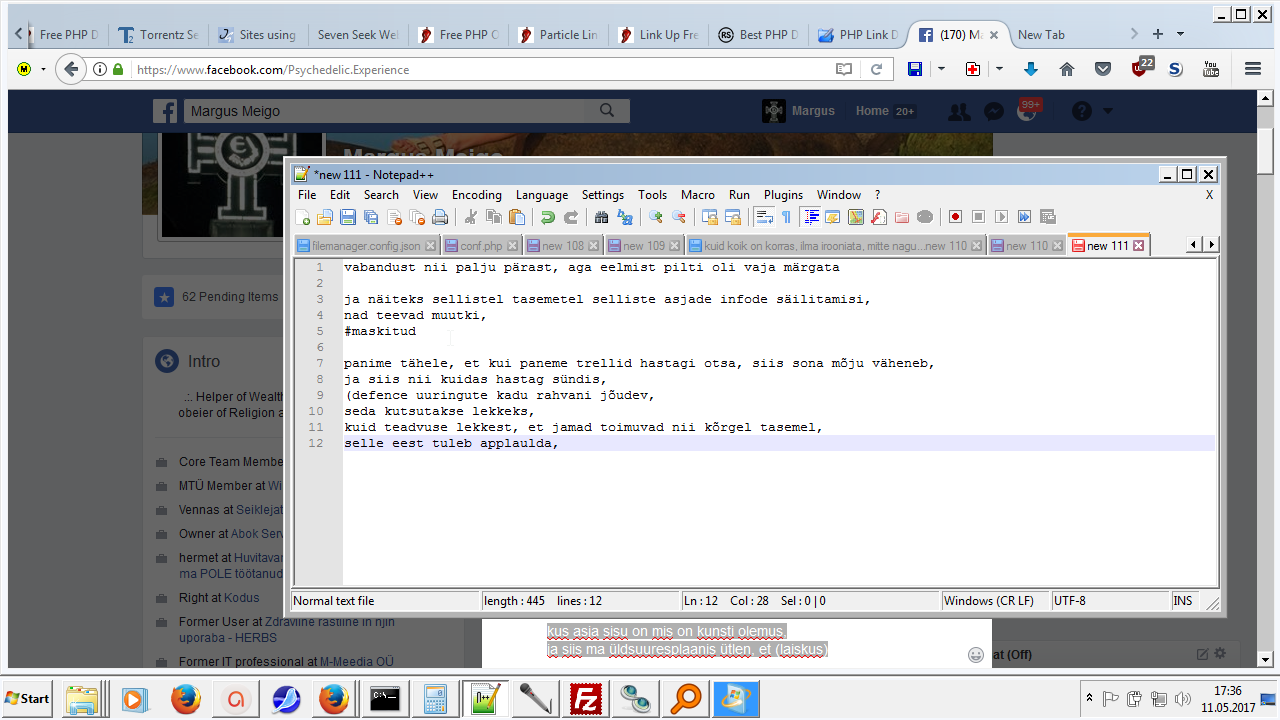This screenshot has height=720, width=1280.
Task: Click the Save icon in Notepad++ toolbar
Action: (x=348, y=217)
